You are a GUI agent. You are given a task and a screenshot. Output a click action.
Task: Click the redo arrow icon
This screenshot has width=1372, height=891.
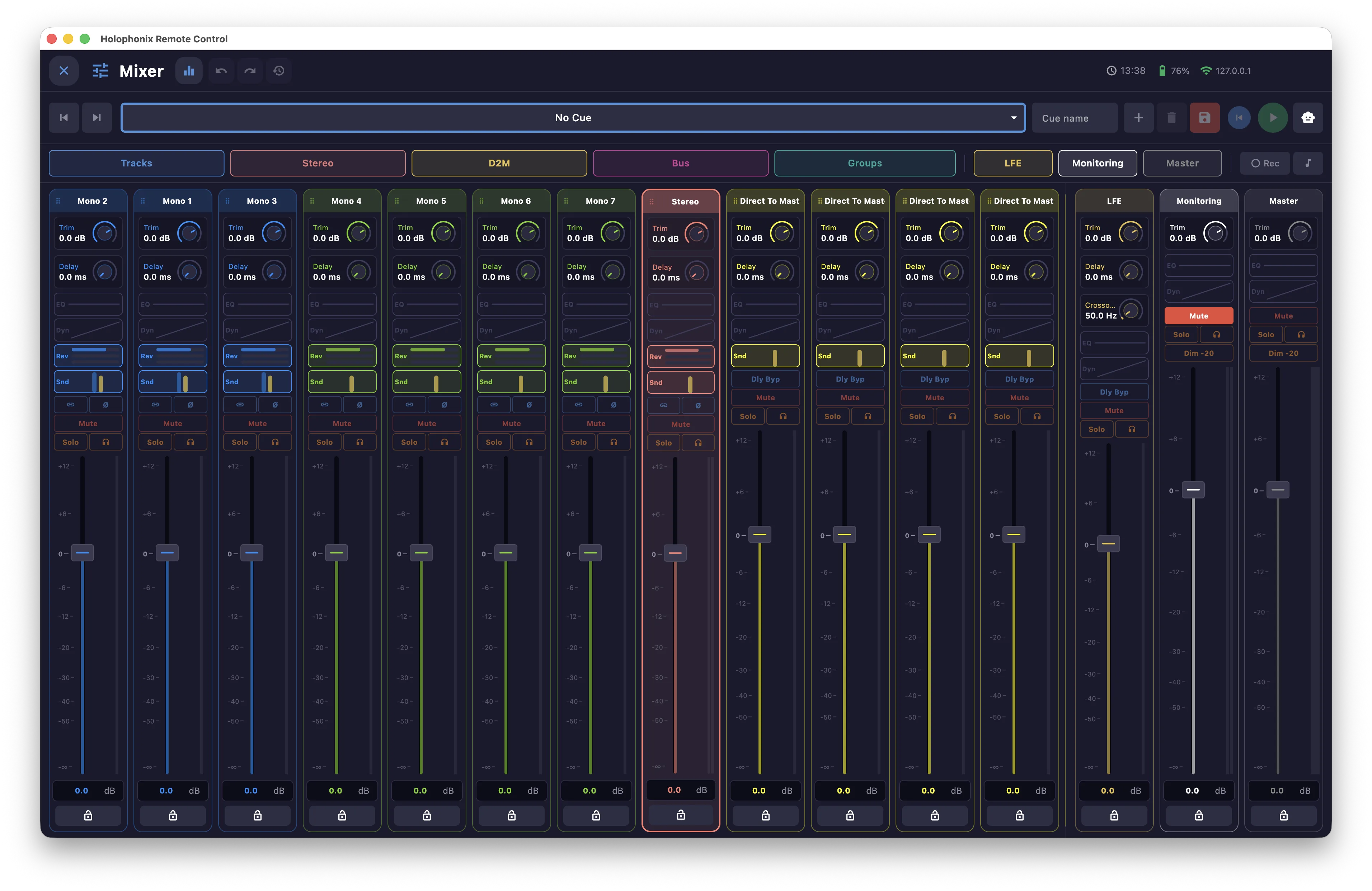250,70
